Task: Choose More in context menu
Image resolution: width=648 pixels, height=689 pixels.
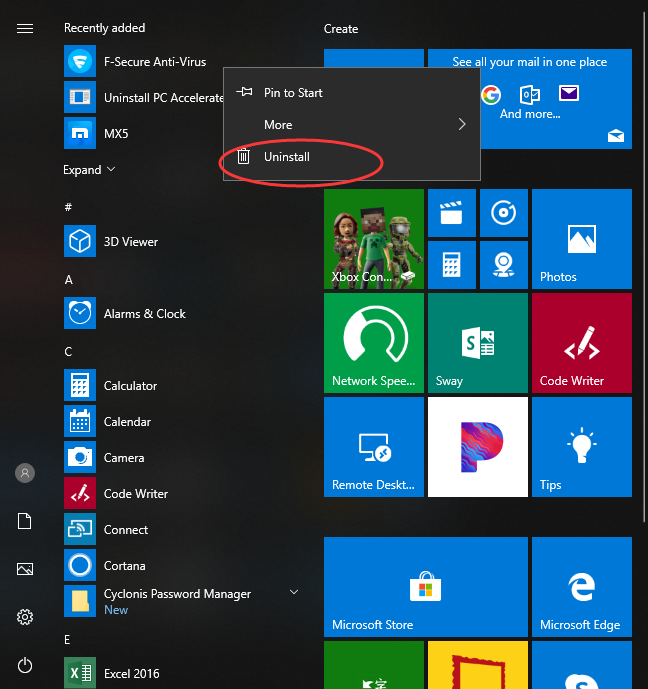Action: pos(352,125)
